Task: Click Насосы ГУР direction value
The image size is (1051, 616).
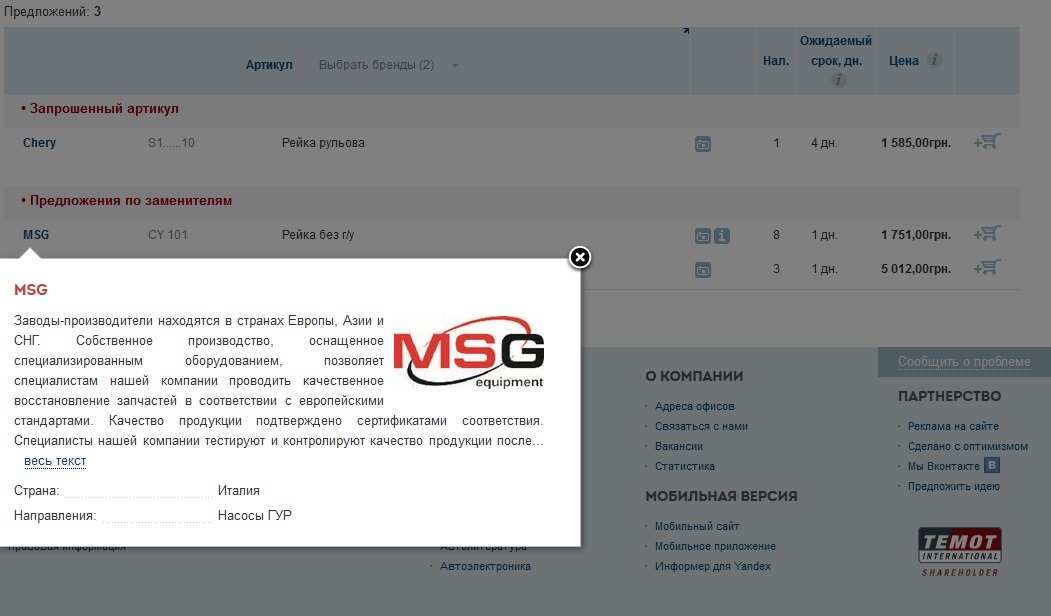Action: [255, 515]
